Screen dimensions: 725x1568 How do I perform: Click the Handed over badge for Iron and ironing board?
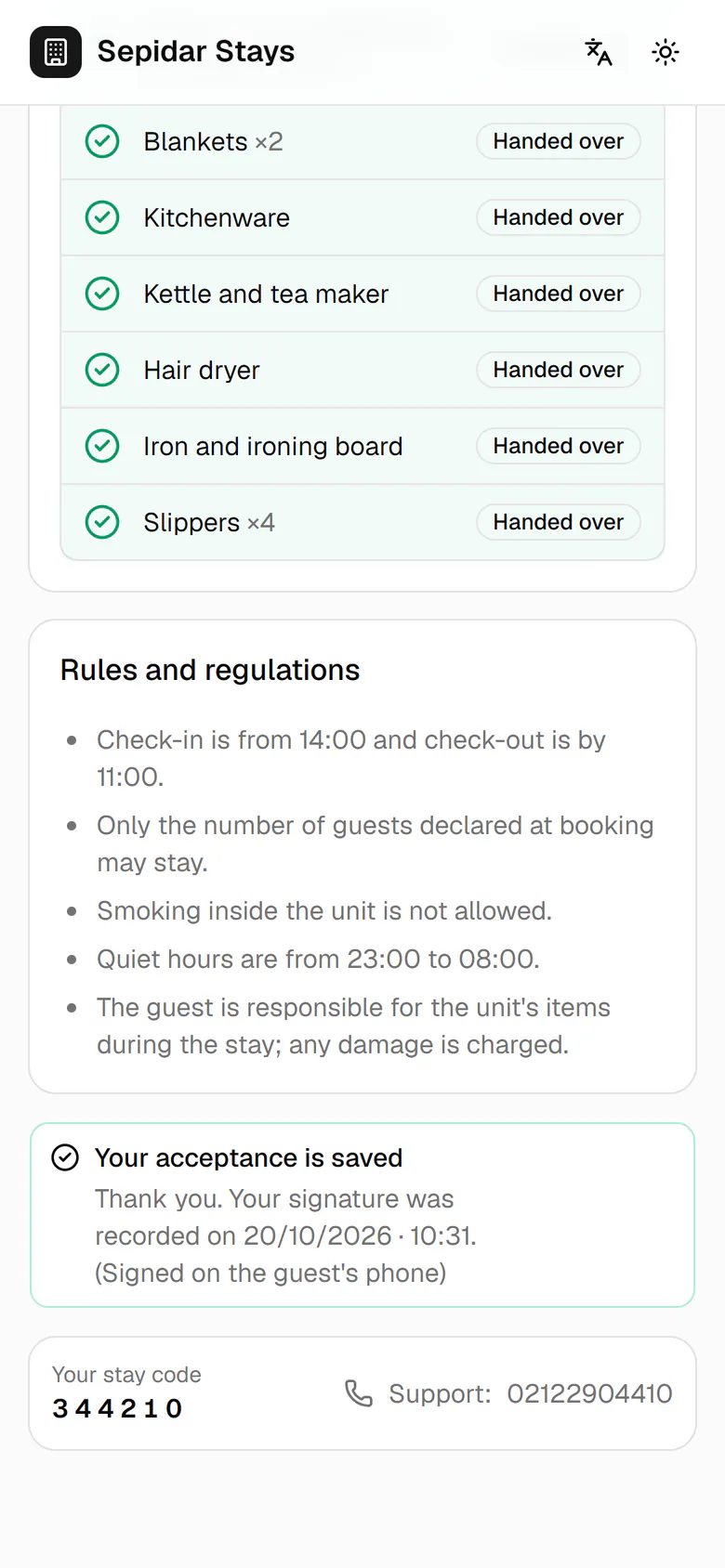pos(559,446)
